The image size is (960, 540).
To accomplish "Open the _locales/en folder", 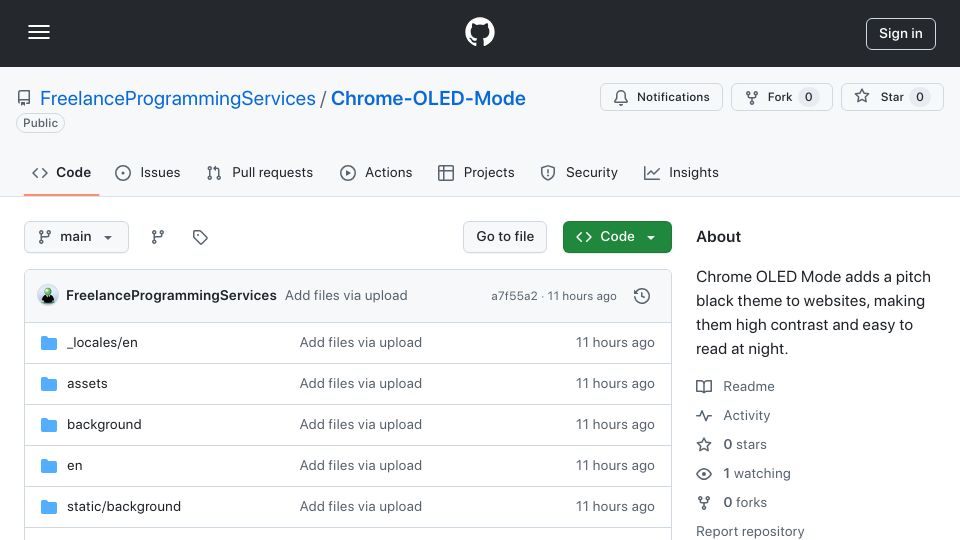I will point(102,343).
